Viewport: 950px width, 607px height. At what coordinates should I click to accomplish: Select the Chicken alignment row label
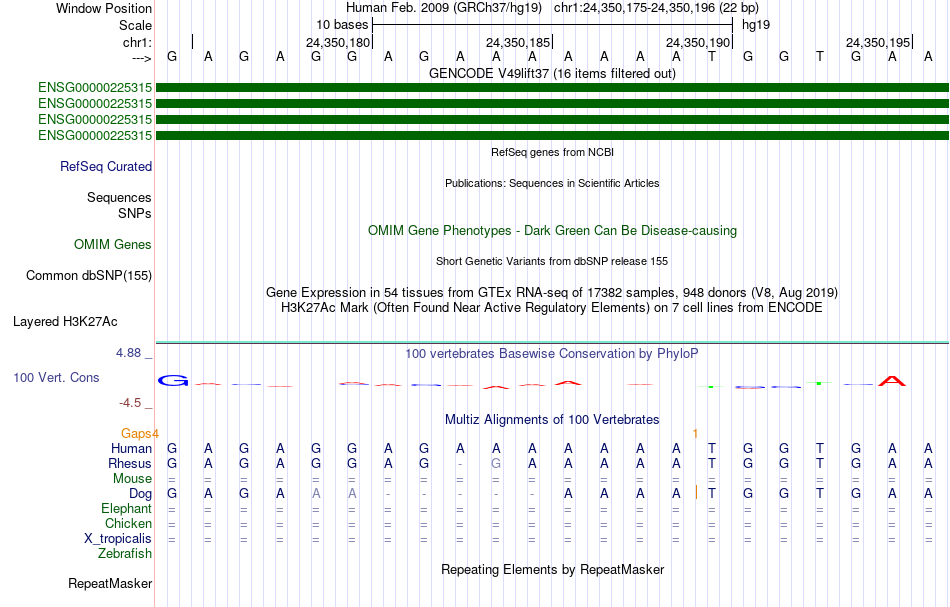[x=128, y=523]
